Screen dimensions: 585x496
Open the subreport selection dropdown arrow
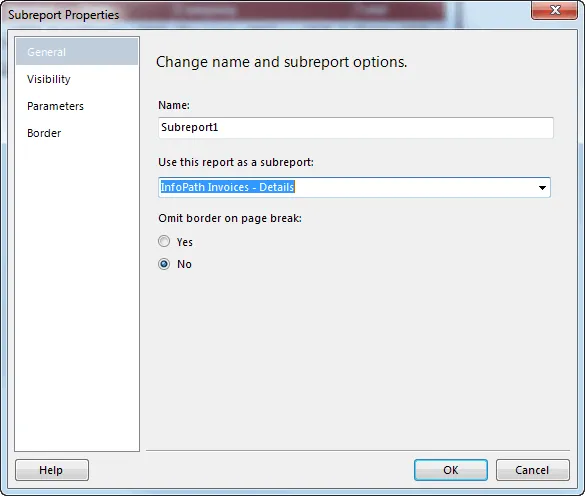pyautogui.click(x=542, y=188)
